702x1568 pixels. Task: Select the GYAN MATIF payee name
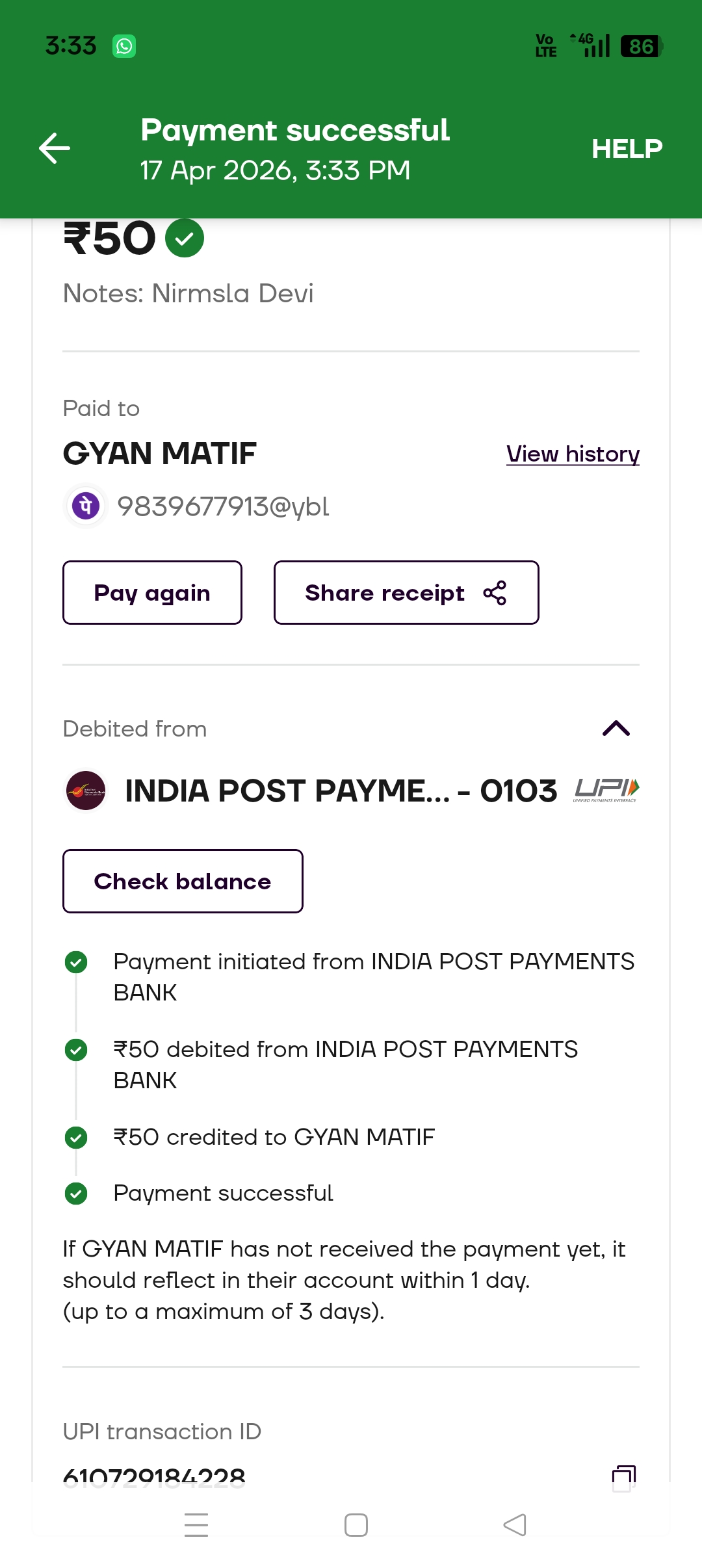[160, 454]
